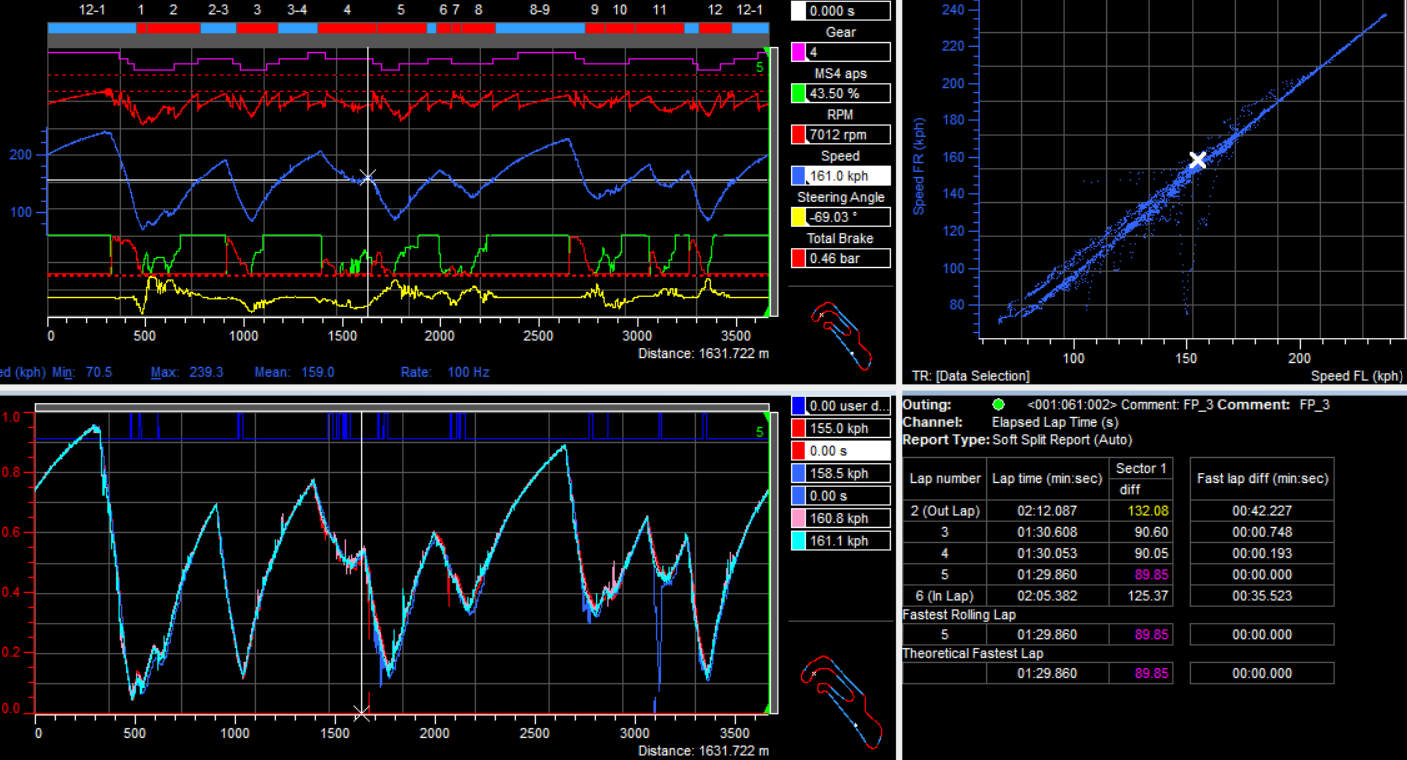Click the magenta Gear channel color swatch
Image resolution: width=1407 pixels, height=760 pixels.
[x=798, y=52]
